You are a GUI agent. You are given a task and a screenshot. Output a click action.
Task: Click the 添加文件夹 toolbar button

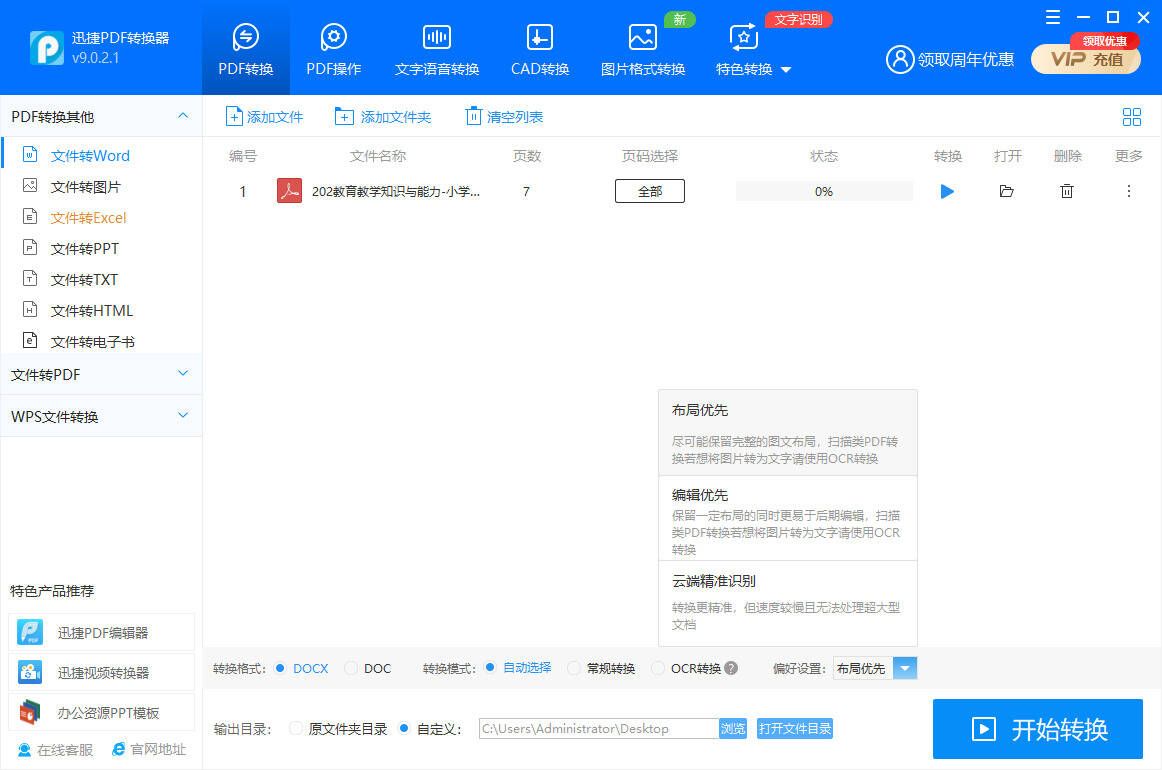click(x=382, y=116)
